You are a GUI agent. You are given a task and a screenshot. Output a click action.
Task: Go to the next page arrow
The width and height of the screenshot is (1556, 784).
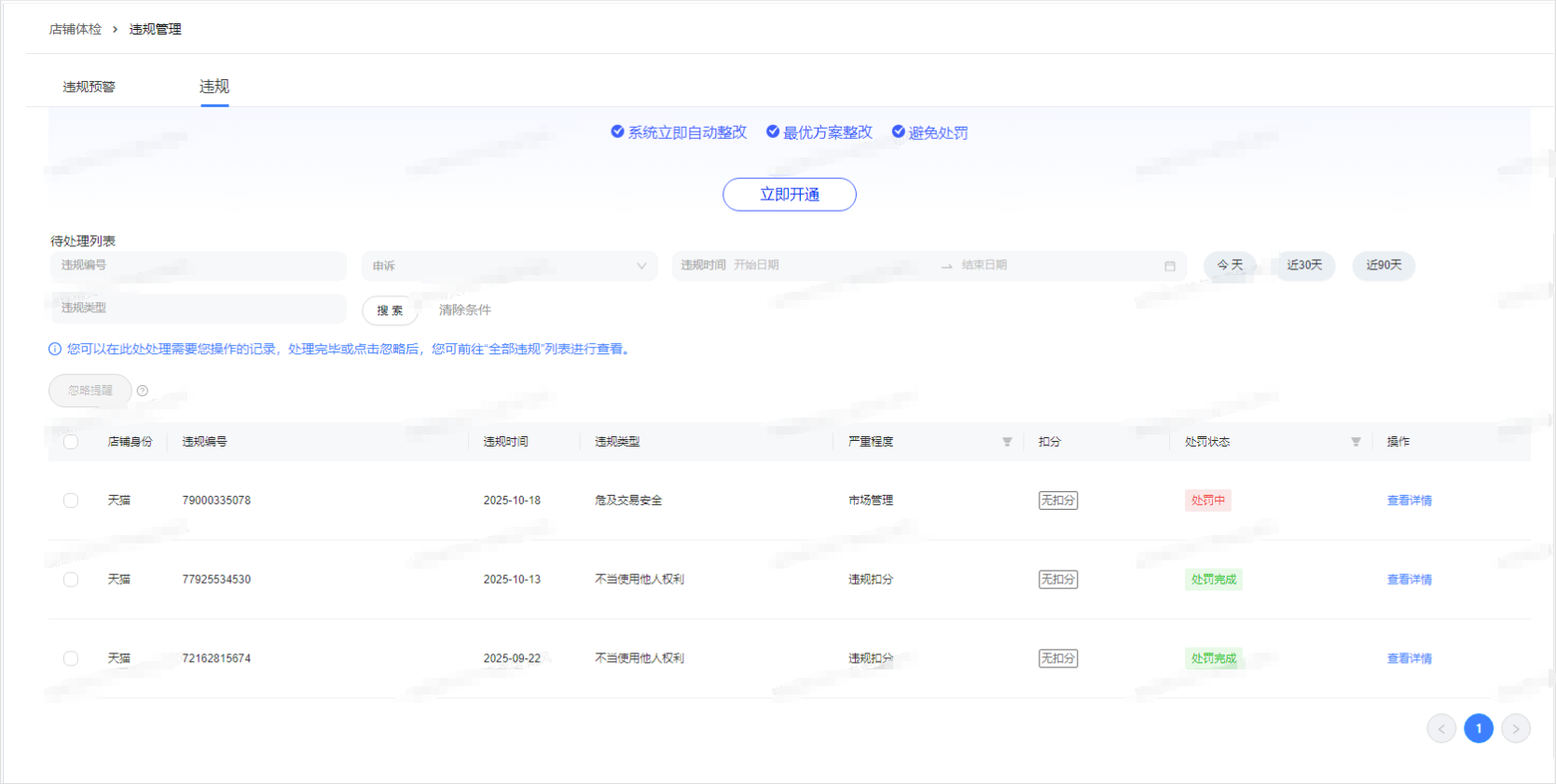tap(1516, 729)
